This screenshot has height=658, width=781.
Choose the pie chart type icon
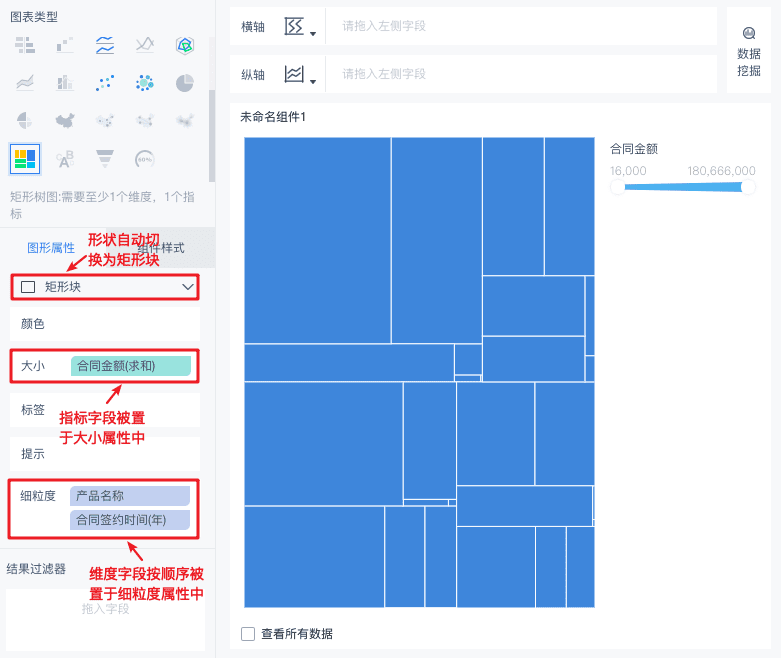[x=184, y=83]
